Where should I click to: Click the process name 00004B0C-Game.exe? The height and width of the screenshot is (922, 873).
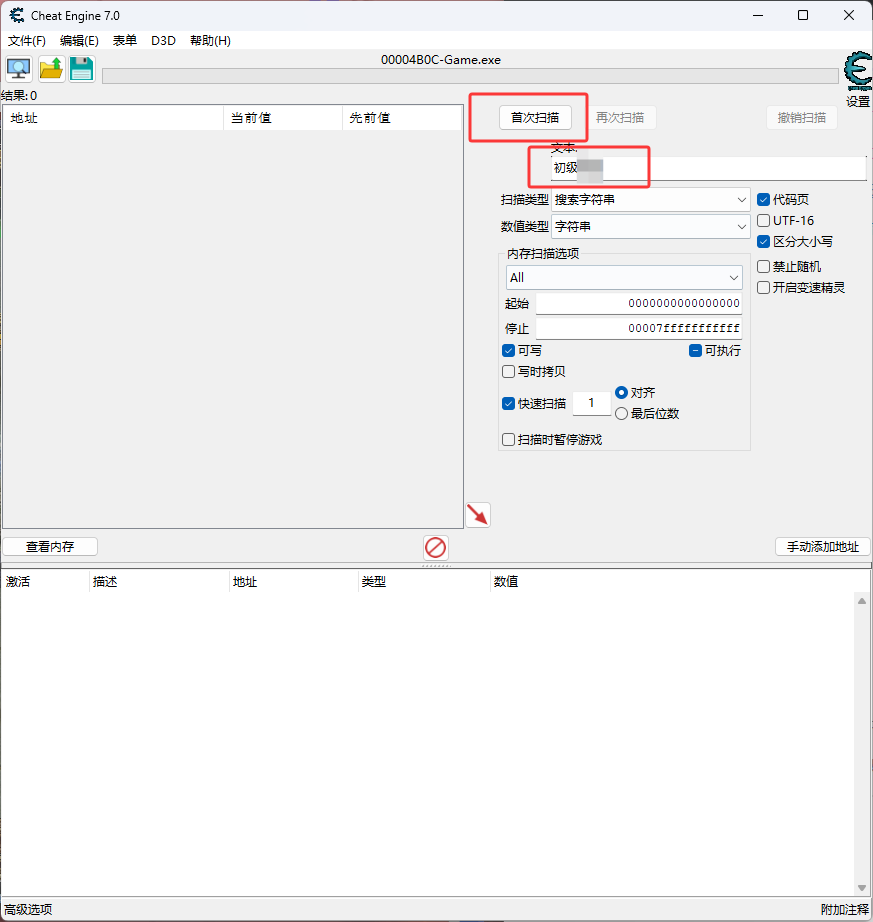point(441,60)
